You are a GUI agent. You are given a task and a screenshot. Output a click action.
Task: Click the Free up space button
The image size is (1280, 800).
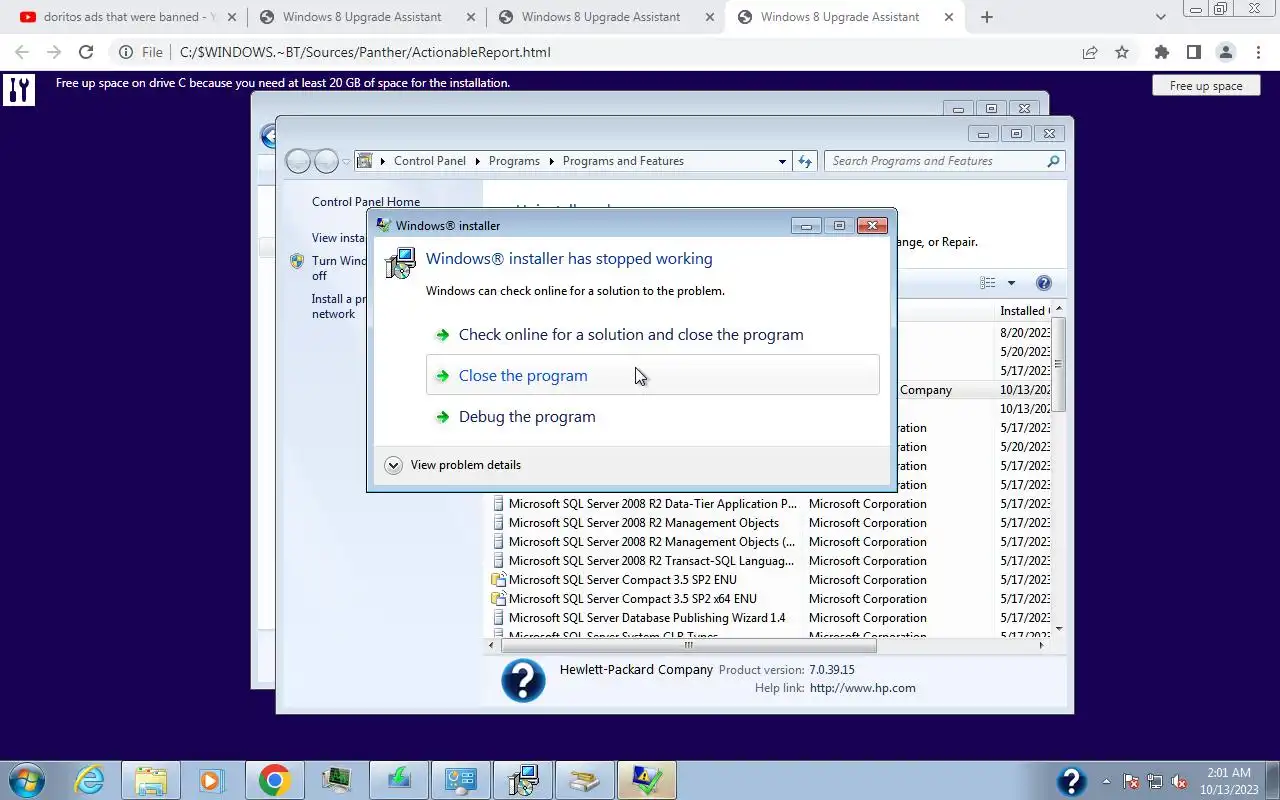[x=1205, y=86]
